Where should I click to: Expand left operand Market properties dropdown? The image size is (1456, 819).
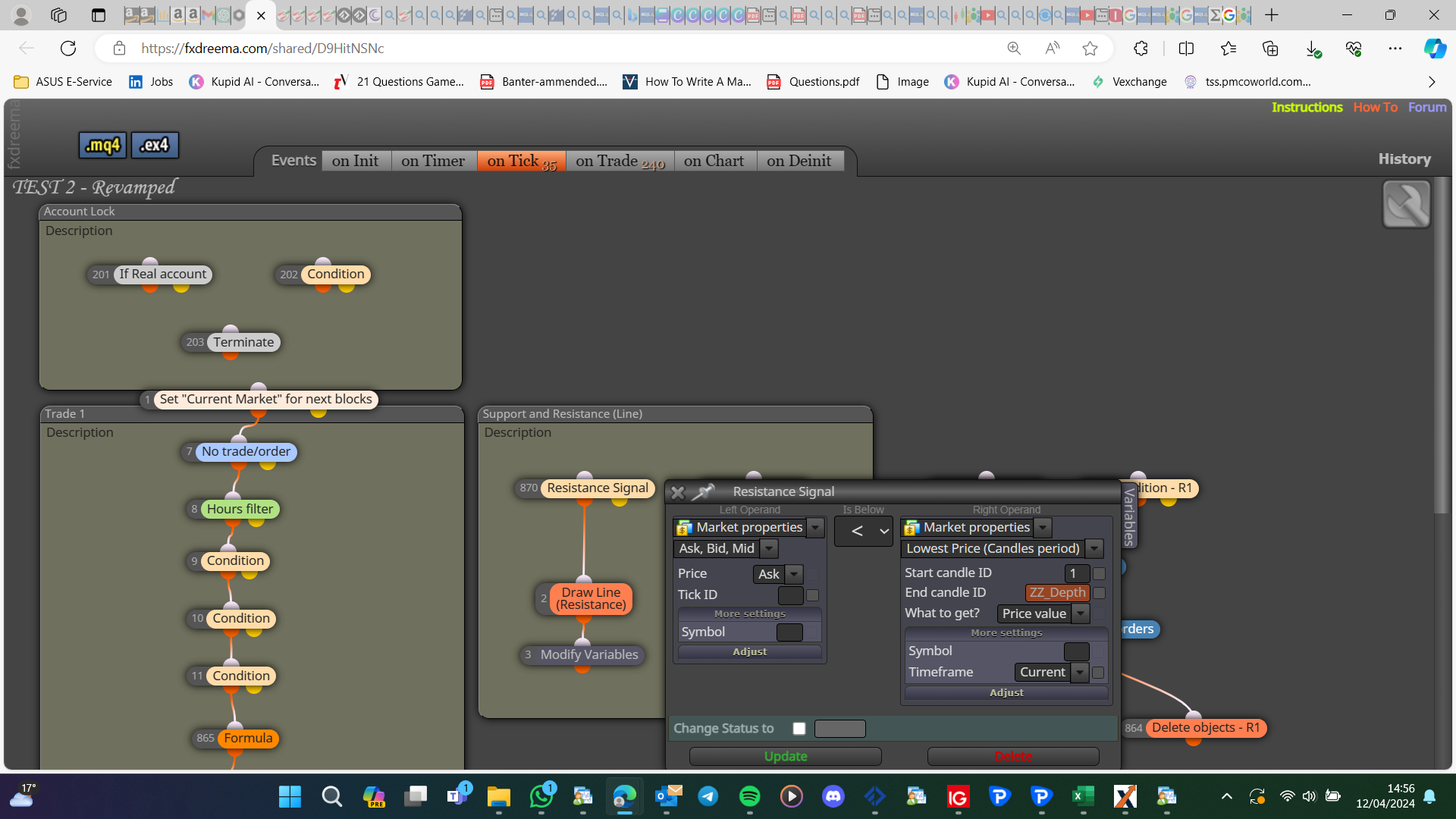tap(815, 528)
